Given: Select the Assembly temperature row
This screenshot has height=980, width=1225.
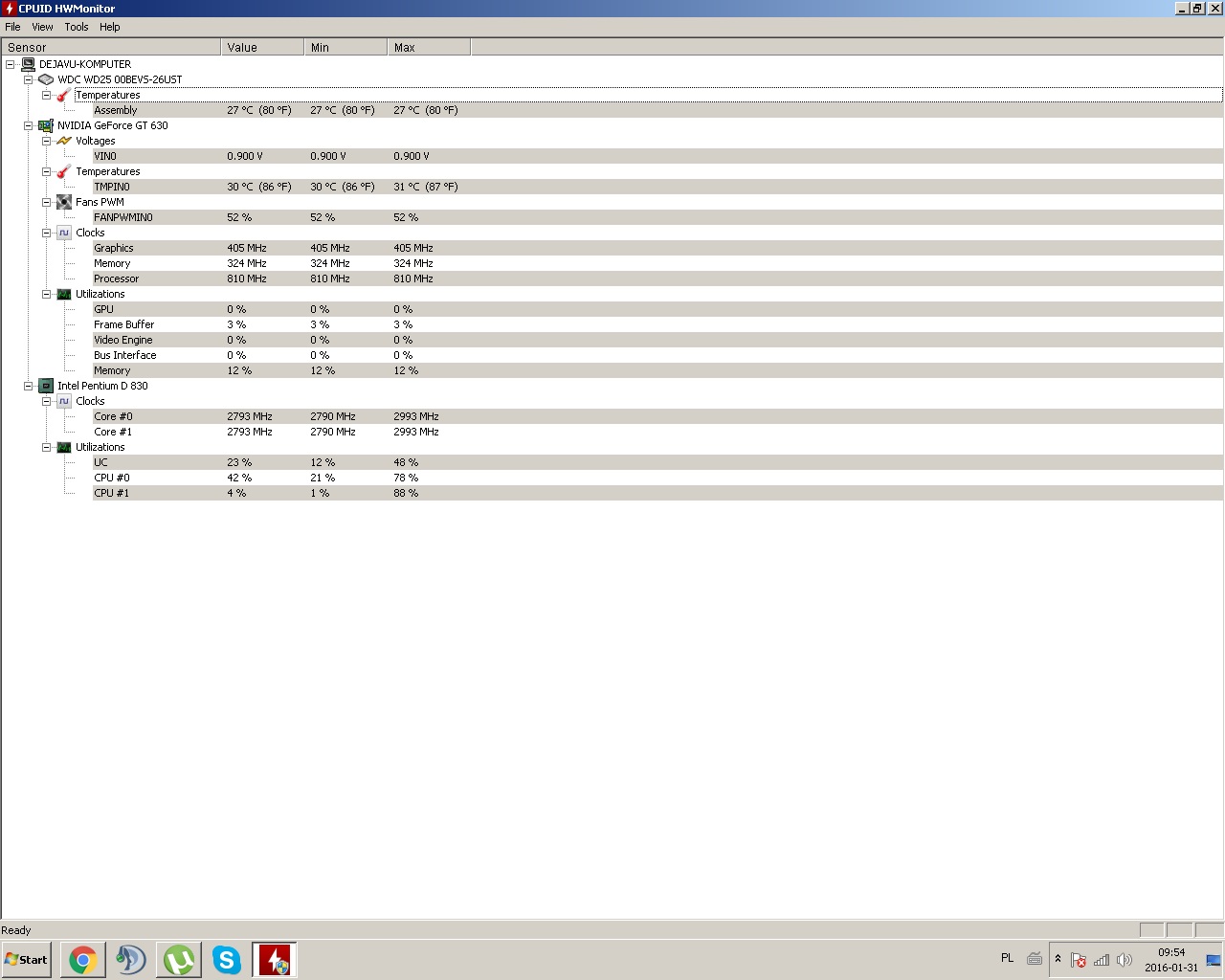Looking at the screenshot, I should (657, 110).
